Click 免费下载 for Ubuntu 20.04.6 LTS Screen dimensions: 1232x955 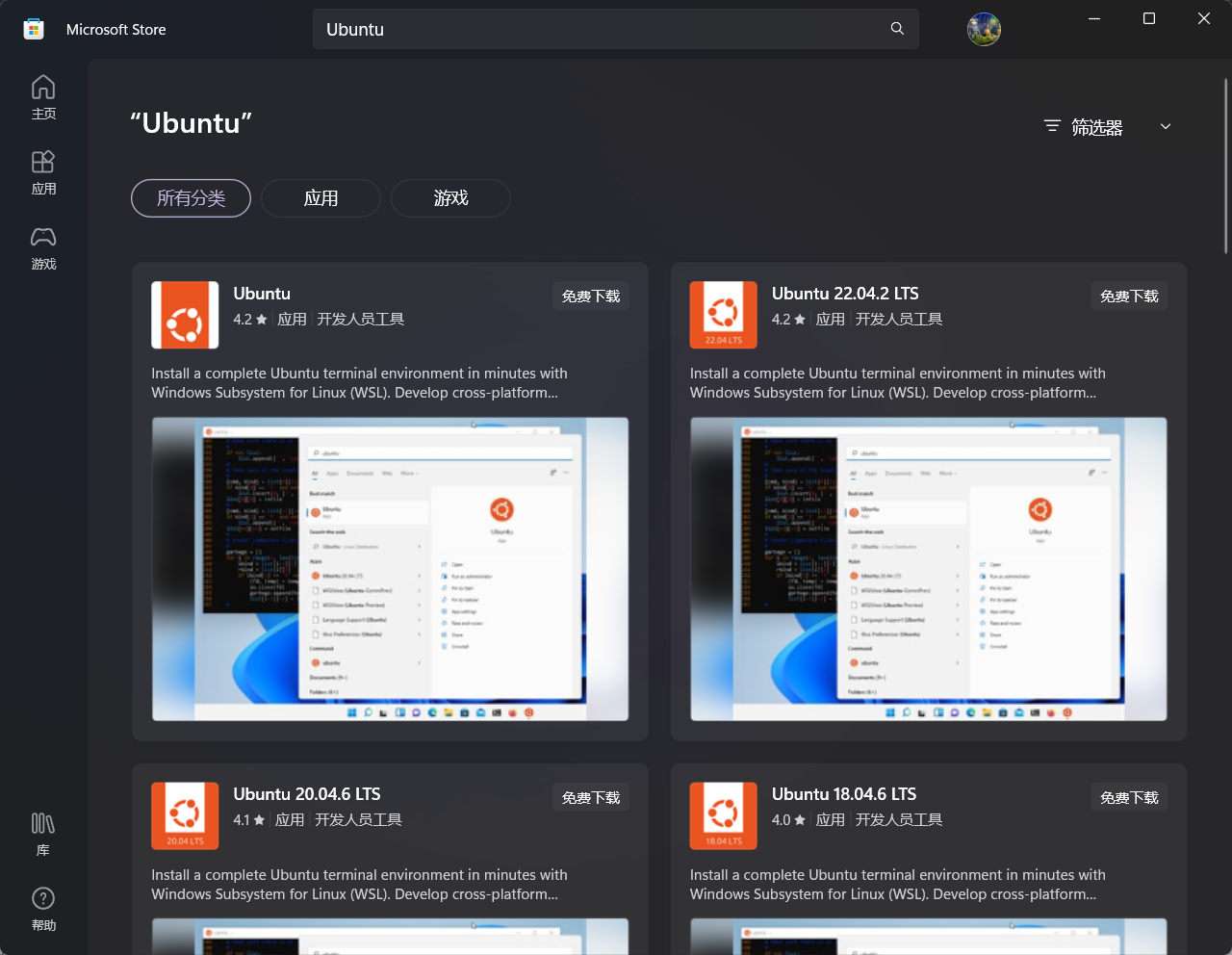click(591, 798)
